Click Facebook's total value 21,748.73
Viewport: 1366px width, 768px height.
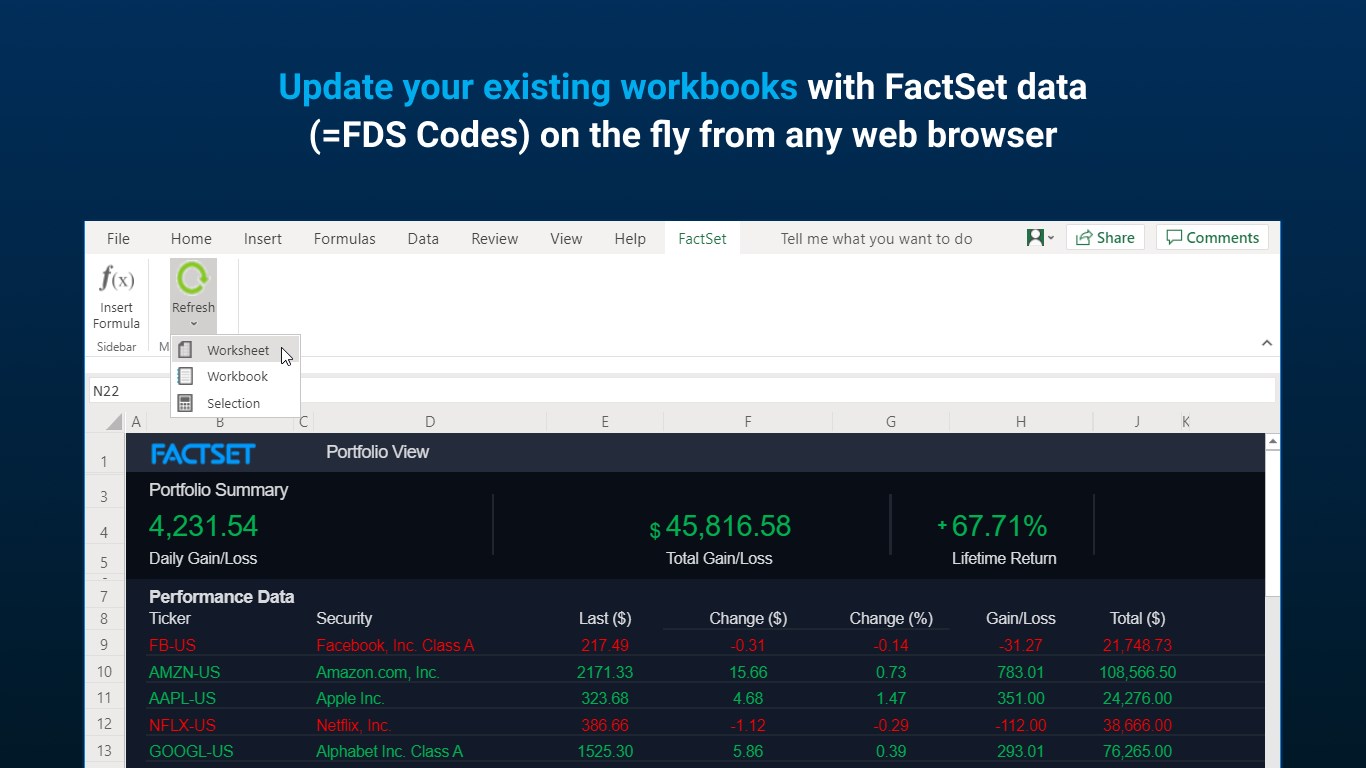(x=1137, y=646)
